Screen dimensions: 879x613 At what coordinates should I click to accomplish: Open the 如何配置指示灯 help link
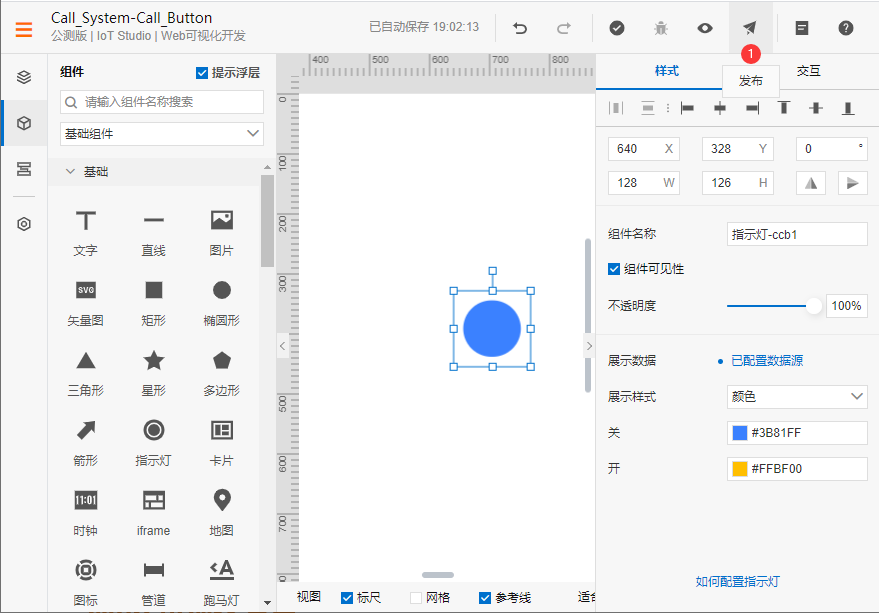point(737,582)
